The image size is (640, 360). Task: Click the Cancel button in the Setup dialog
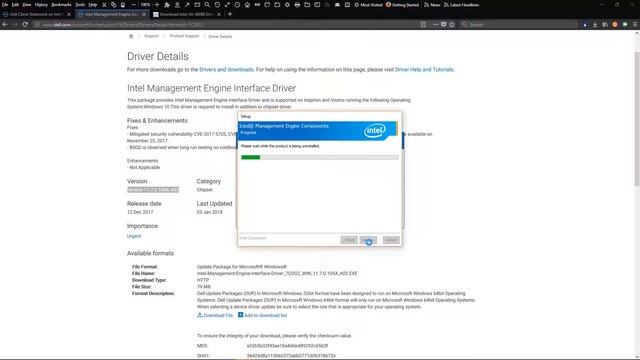point(391,240)
